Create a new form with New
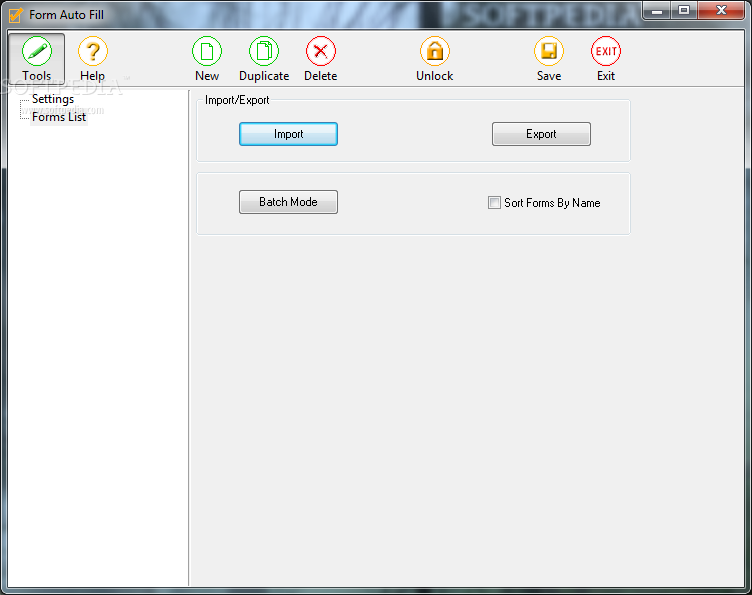752x595 pixels. pyautogui.click(x=207, y=59)
